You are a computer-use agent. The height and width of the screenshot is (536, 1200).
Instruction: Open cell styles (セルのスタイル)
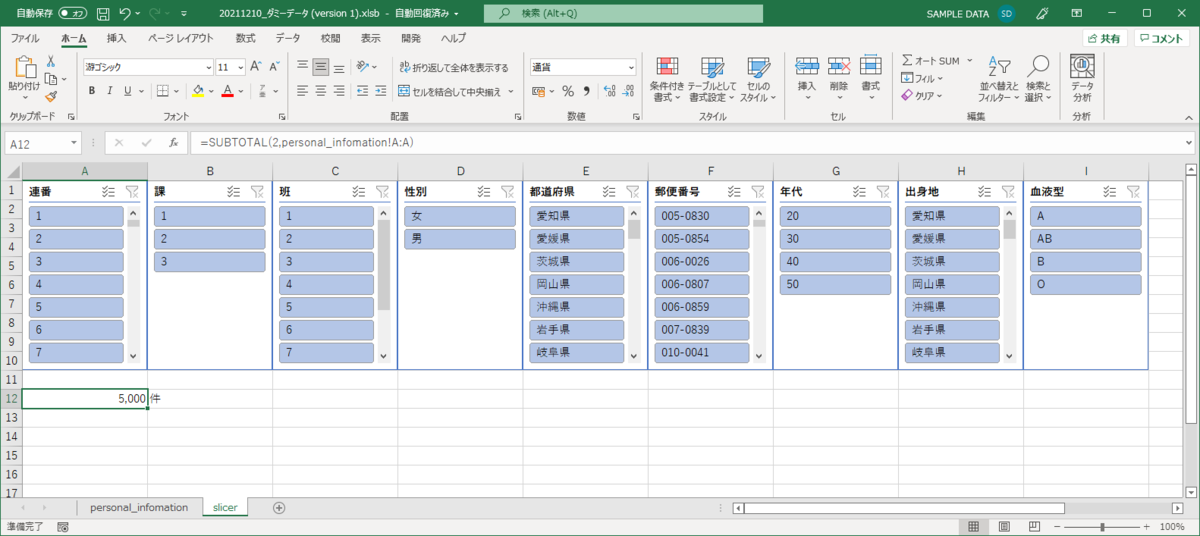[x=759, y=79]
